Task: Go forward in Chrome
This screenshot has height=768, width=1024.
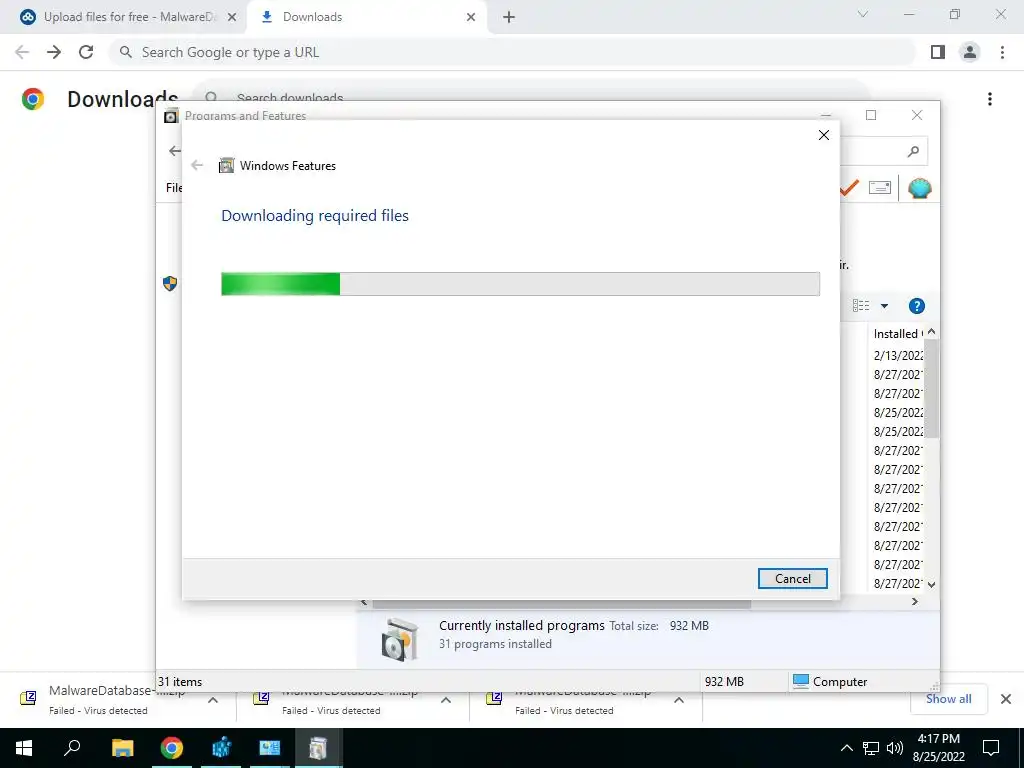Action: (54, 52)
